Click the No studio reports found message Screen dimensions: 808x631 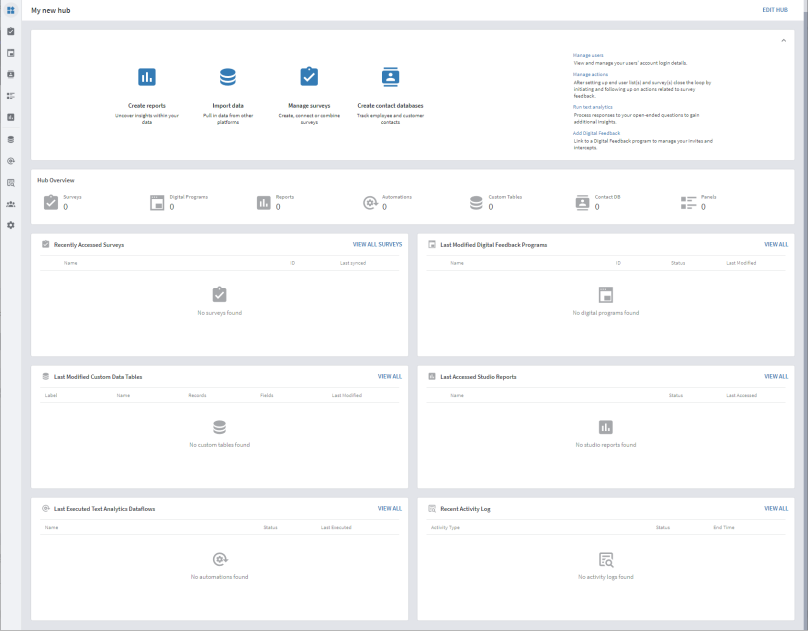tap(606, 445)
